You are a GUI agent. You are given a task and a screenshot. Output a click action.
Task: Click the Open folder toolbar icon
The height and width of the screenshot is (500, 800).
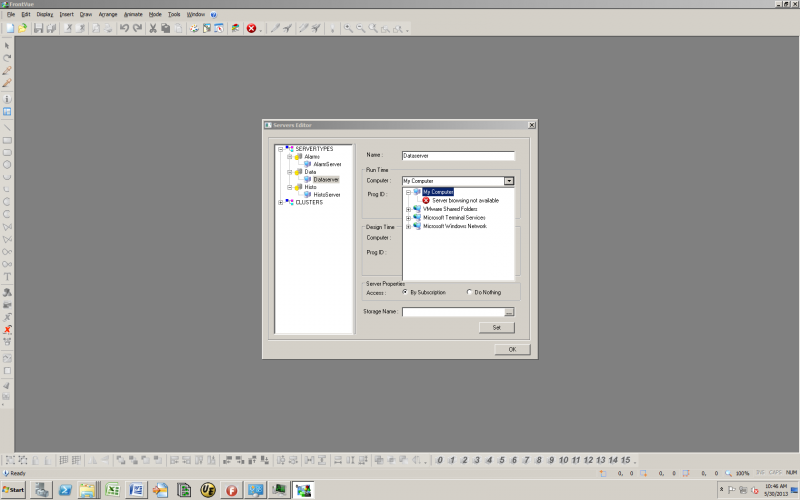tap(22, 29)
